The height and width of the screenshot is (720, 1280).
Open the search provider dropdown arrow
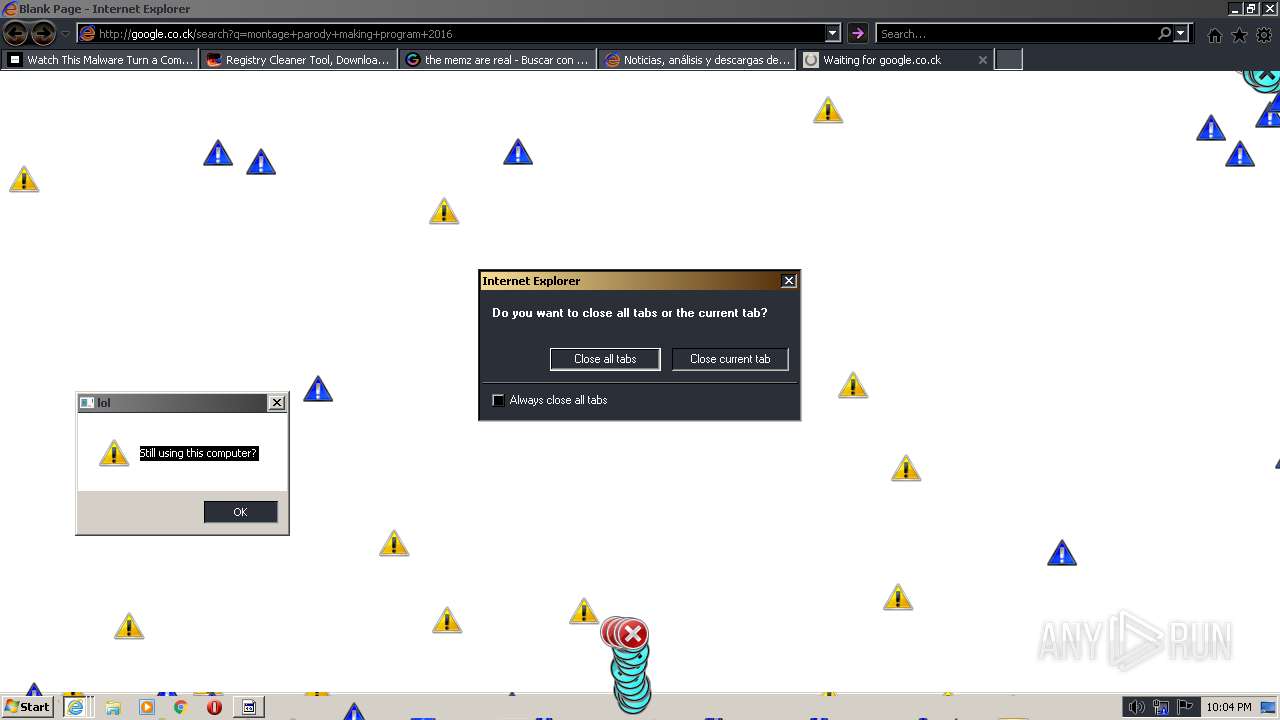pyautogui.click(x=1181, y=34)
